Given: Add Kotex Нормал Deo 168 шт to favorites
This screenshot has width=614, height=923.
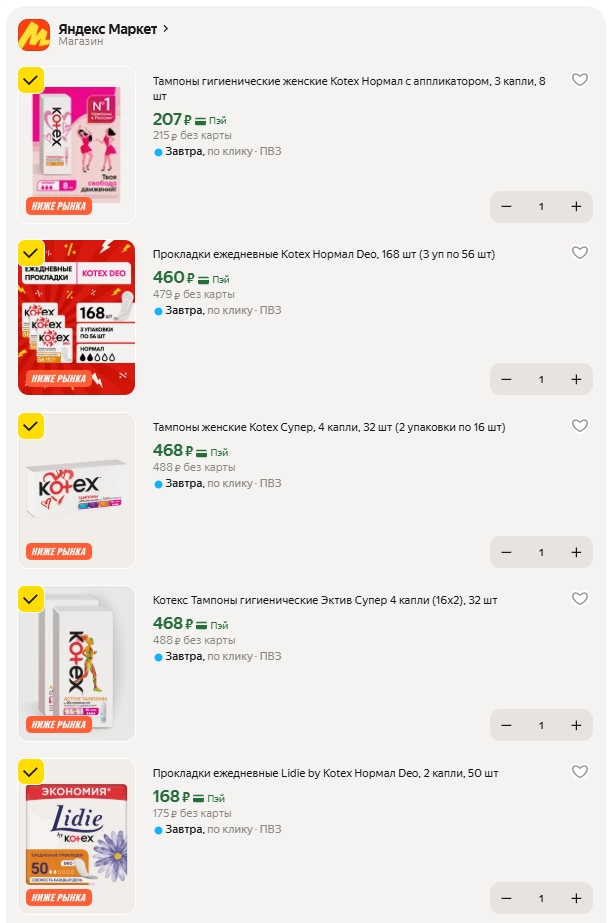Looking at the screenshot, I should [579, 253].
